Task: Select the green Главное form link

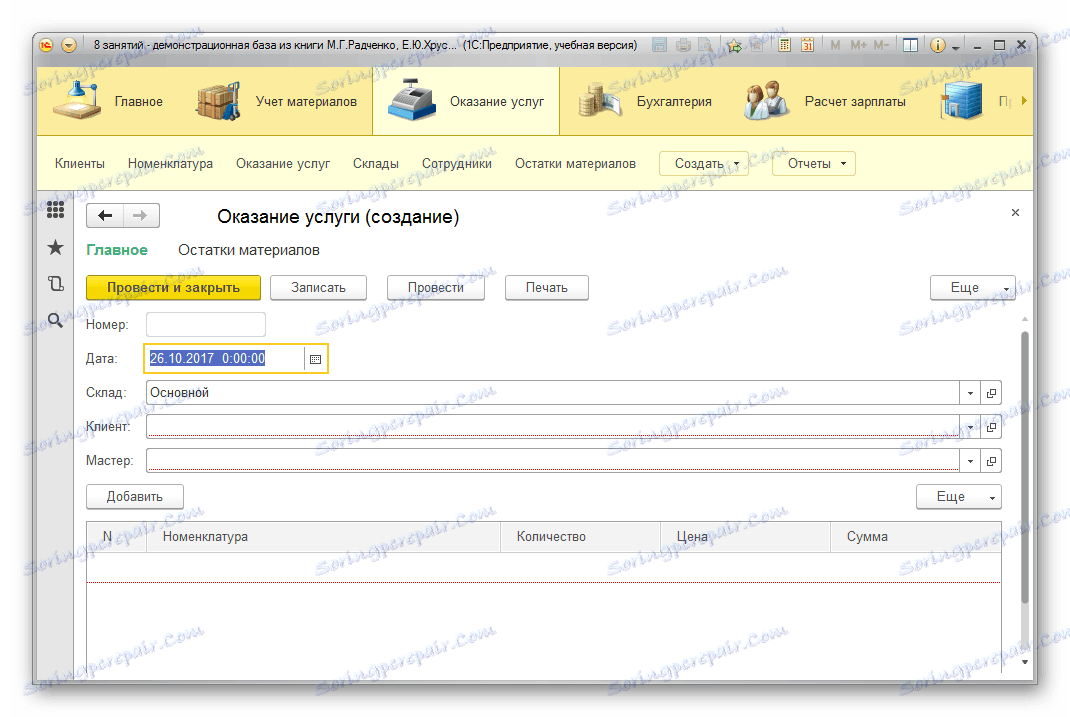Action: pos(117,250)
